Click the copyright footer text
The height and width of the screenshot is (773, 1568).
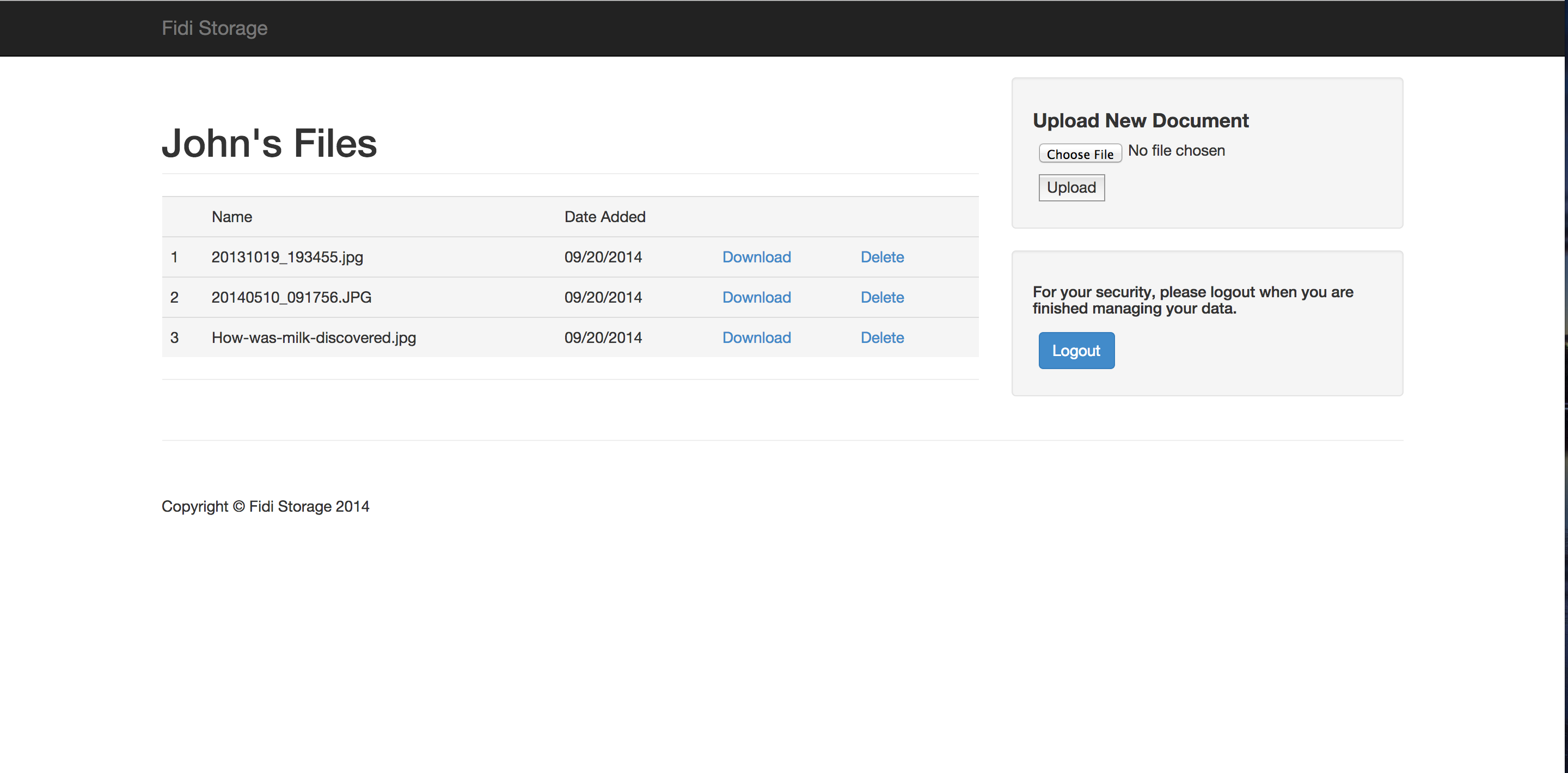click(265, 506)
